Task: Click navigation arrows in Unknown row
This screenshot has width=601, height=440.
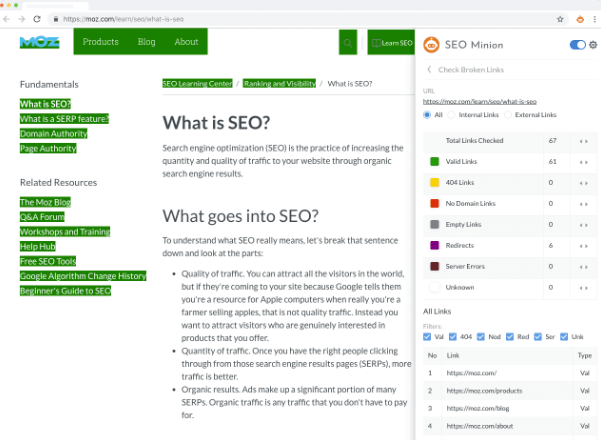Action: point(583,288)
